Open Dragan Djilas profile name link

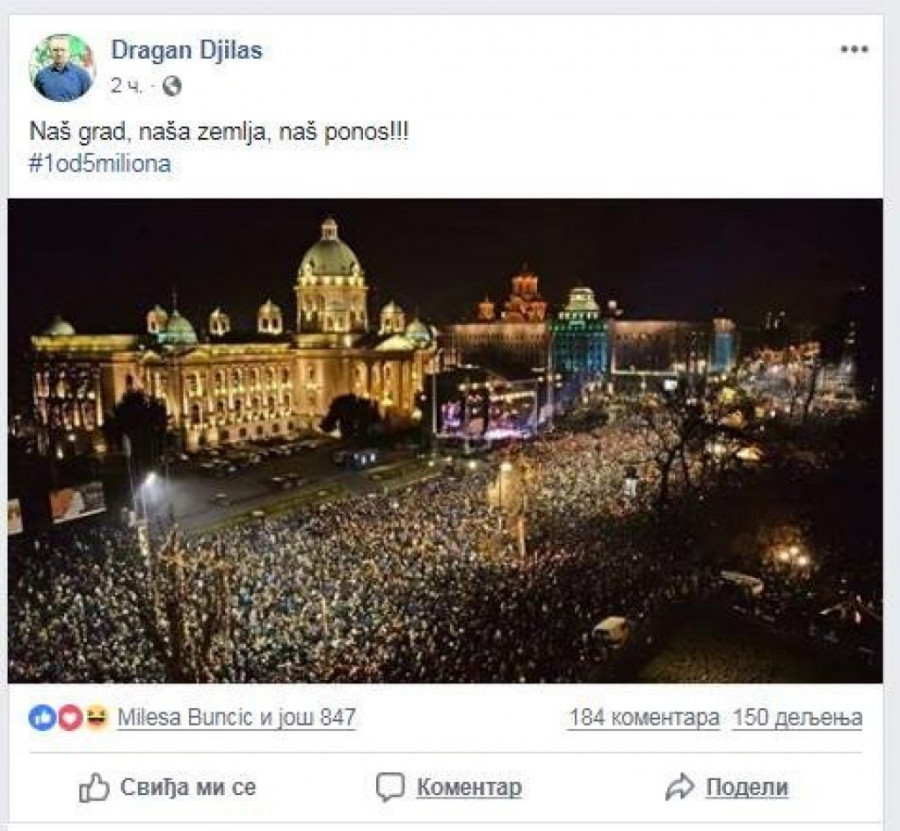[186, 51]
